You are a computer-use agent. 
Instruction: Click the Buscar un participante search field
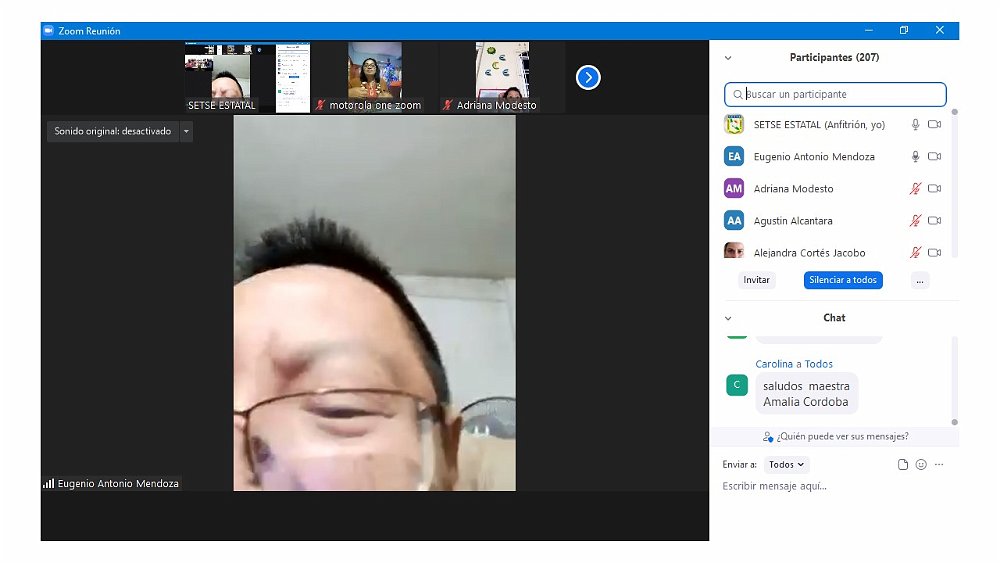(x=835, y=94)
